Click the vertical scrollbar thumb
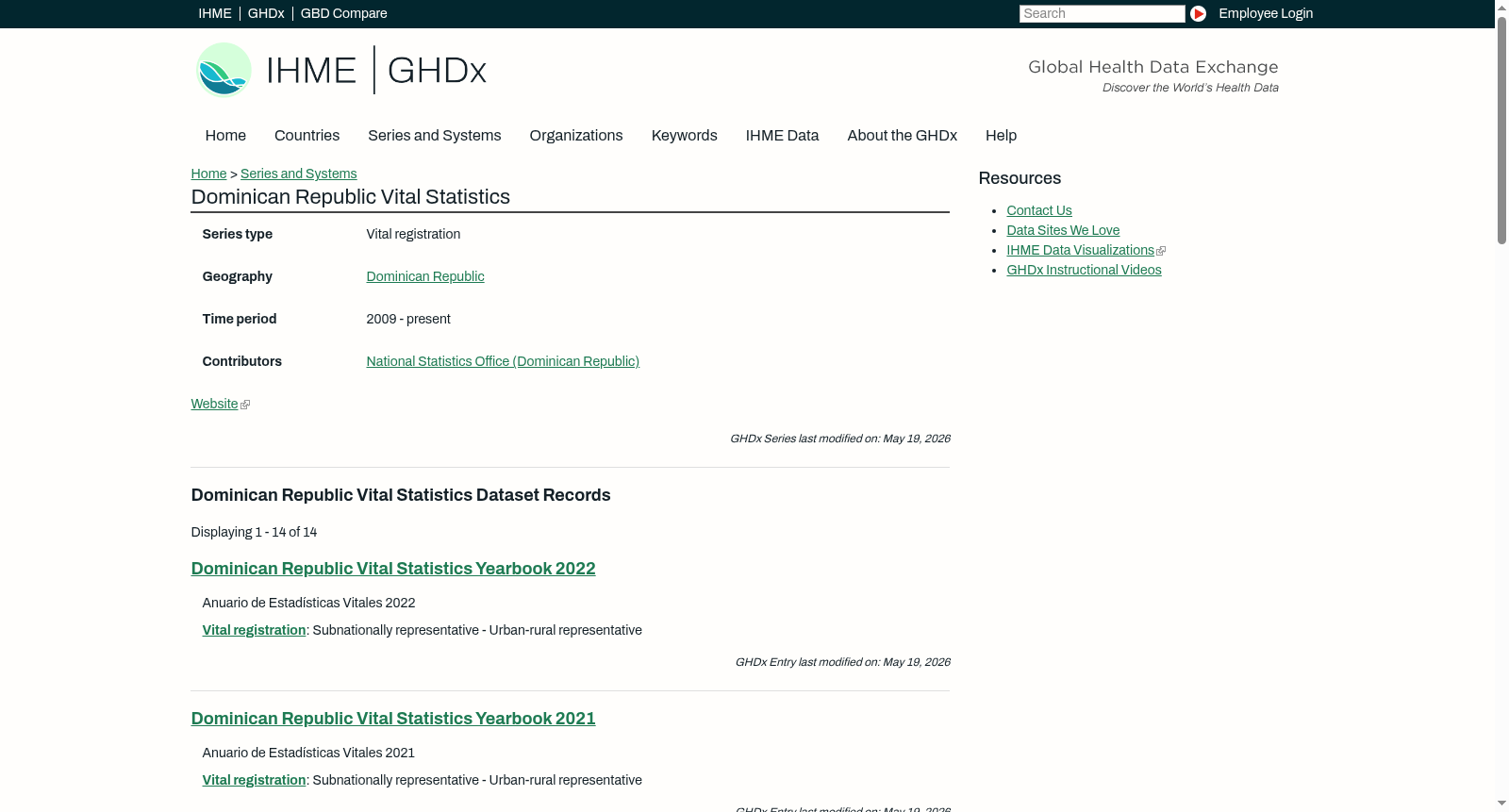The width and height of the screenshot is (1509, 812). pos(1501,129)
